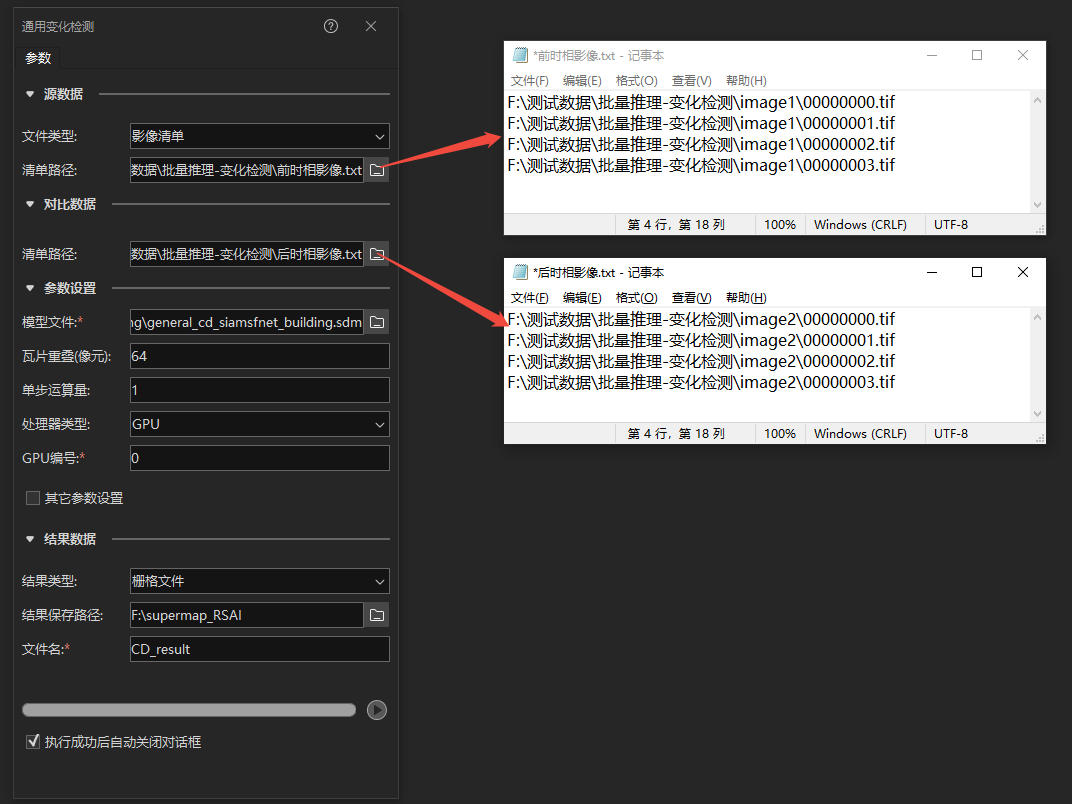
Task: Collapse the 源数据 section
Action: click(30, 94)
